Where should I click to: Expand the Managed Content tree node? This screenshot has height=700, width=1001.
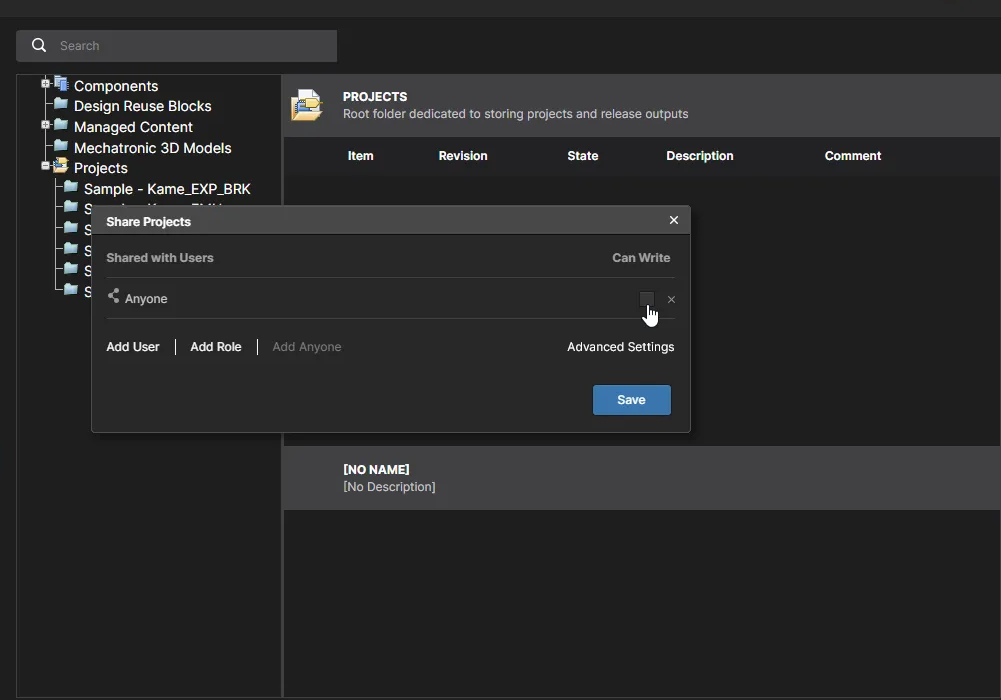45,125
